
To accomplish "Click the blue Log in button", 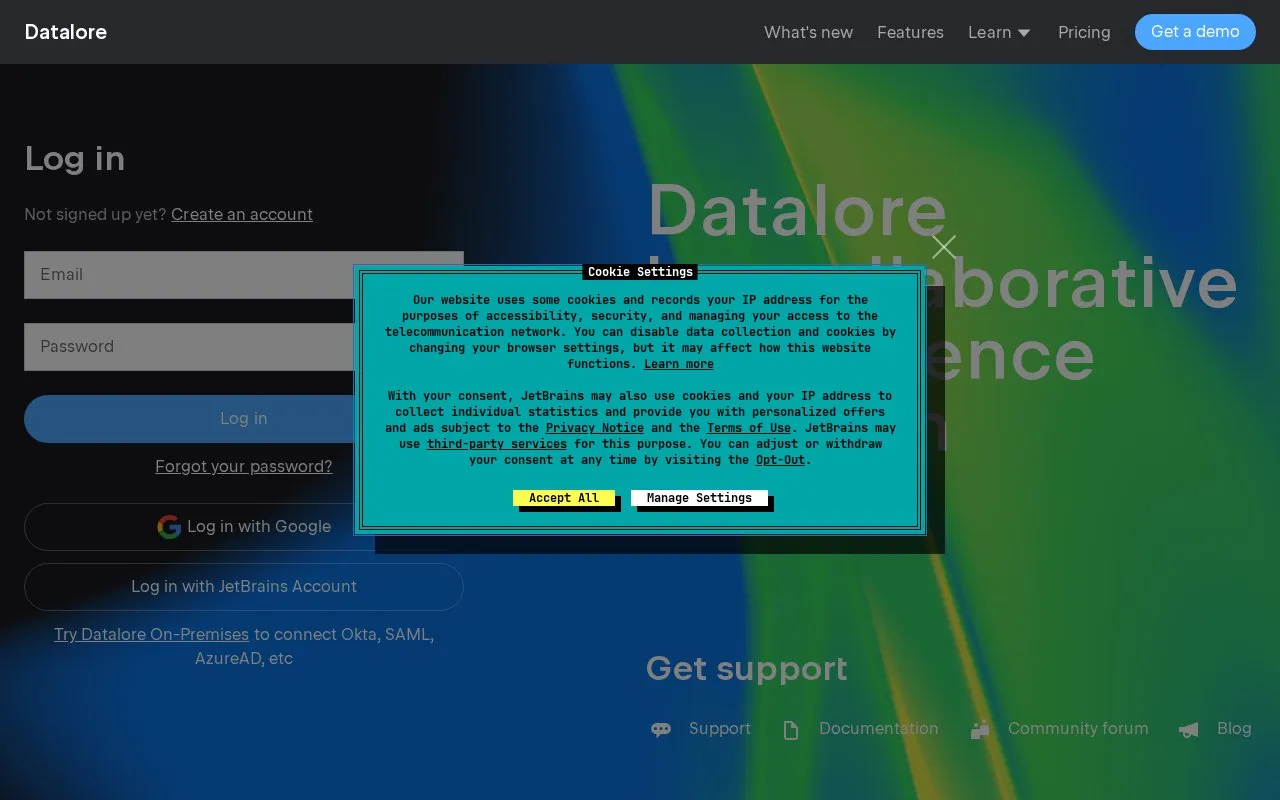I will (244, 419).
